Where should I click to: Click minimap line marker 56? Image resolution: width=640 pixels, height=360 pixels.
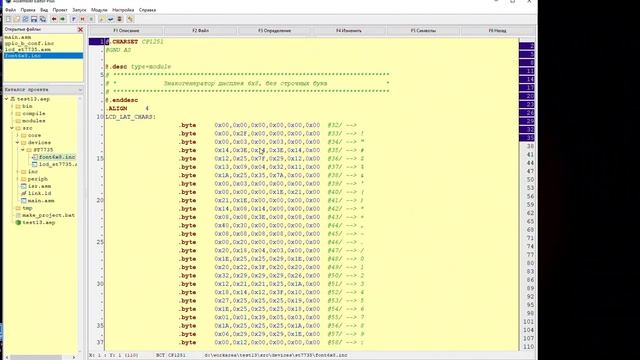530,196
